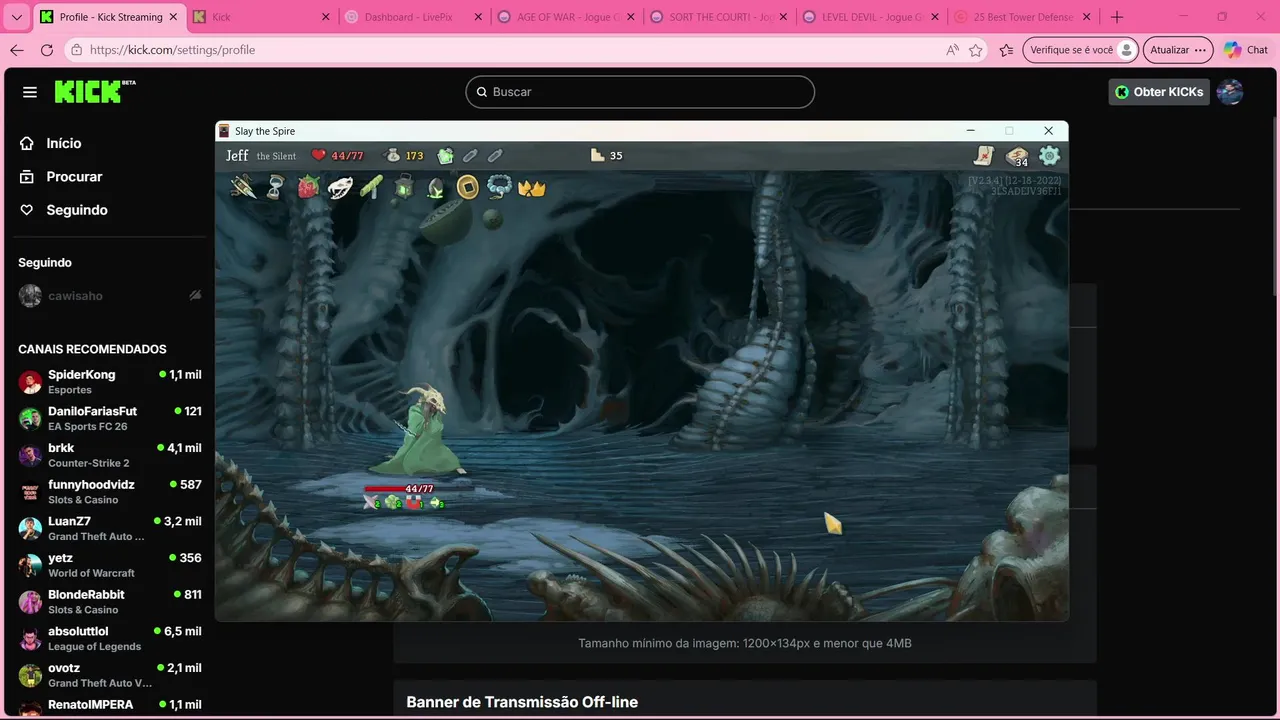
Task: Switch to the Kick tab
Action: click(260, 17)
